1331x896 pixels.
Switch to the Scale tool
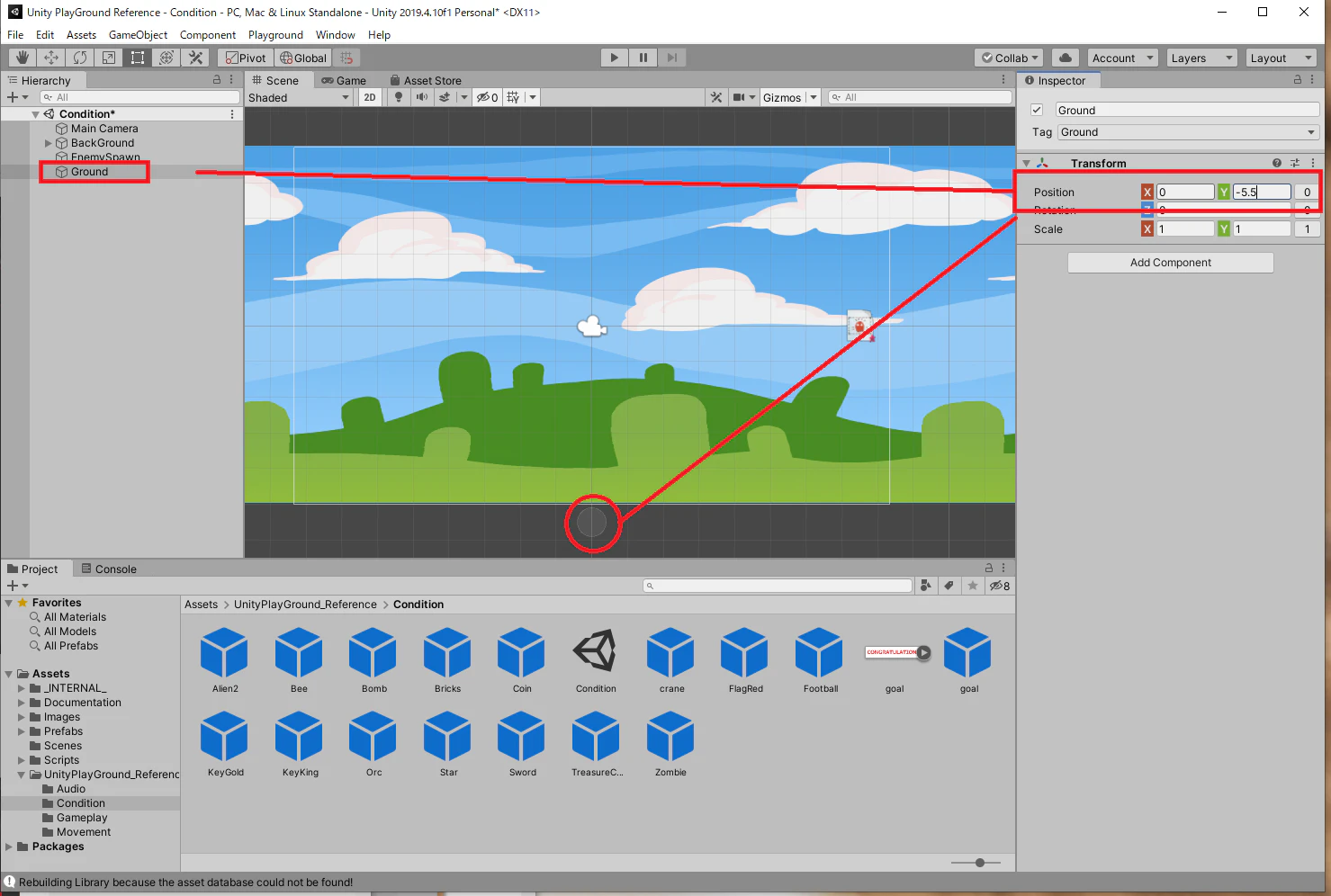pyautogui.click(x=109, y=58)
